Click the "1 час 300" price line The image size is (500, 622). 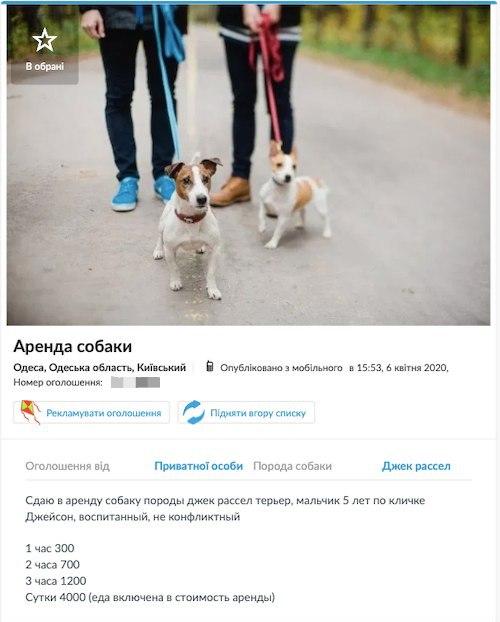(x=50, y=548)
